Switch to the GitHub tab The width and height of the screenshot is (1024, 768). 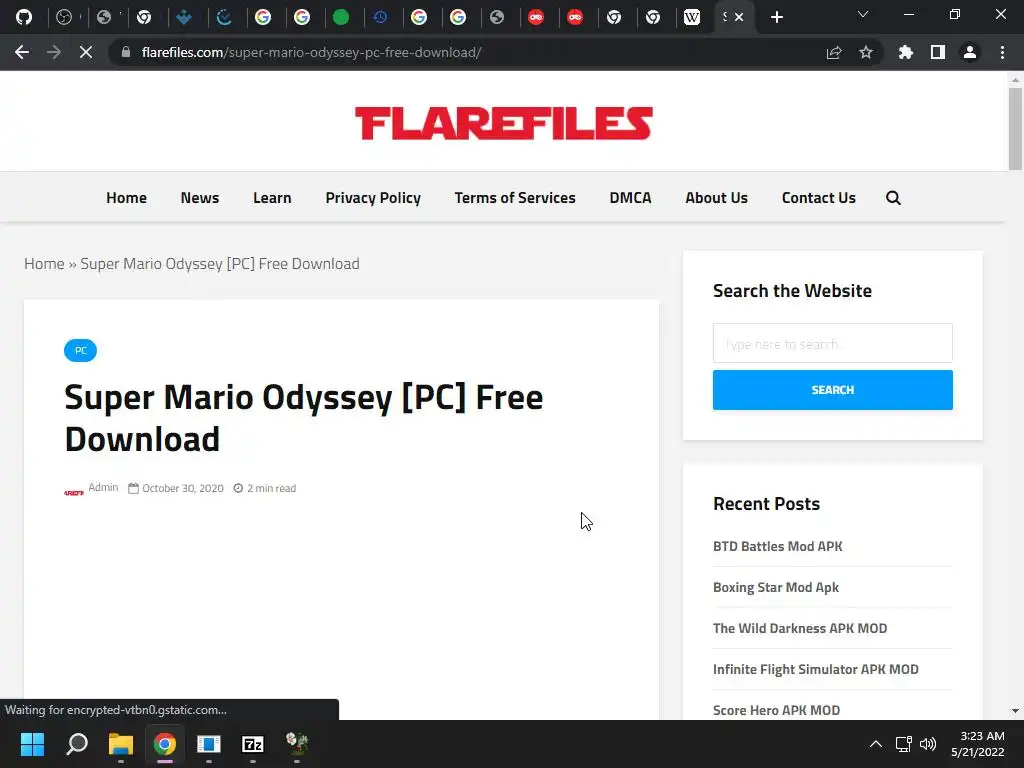[x=24, y=17]
